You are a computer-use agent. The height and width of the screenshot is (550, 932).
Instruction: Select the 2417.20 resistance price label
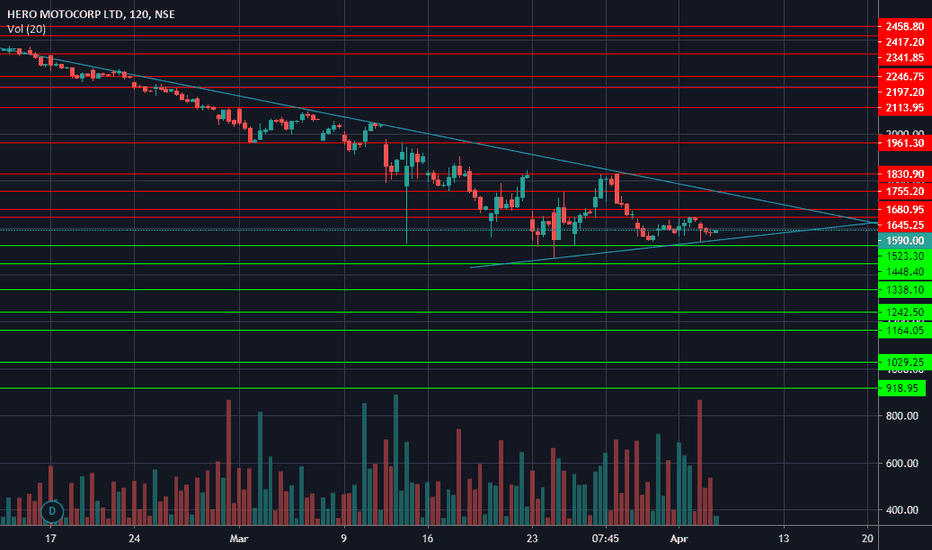click(905, 42)
